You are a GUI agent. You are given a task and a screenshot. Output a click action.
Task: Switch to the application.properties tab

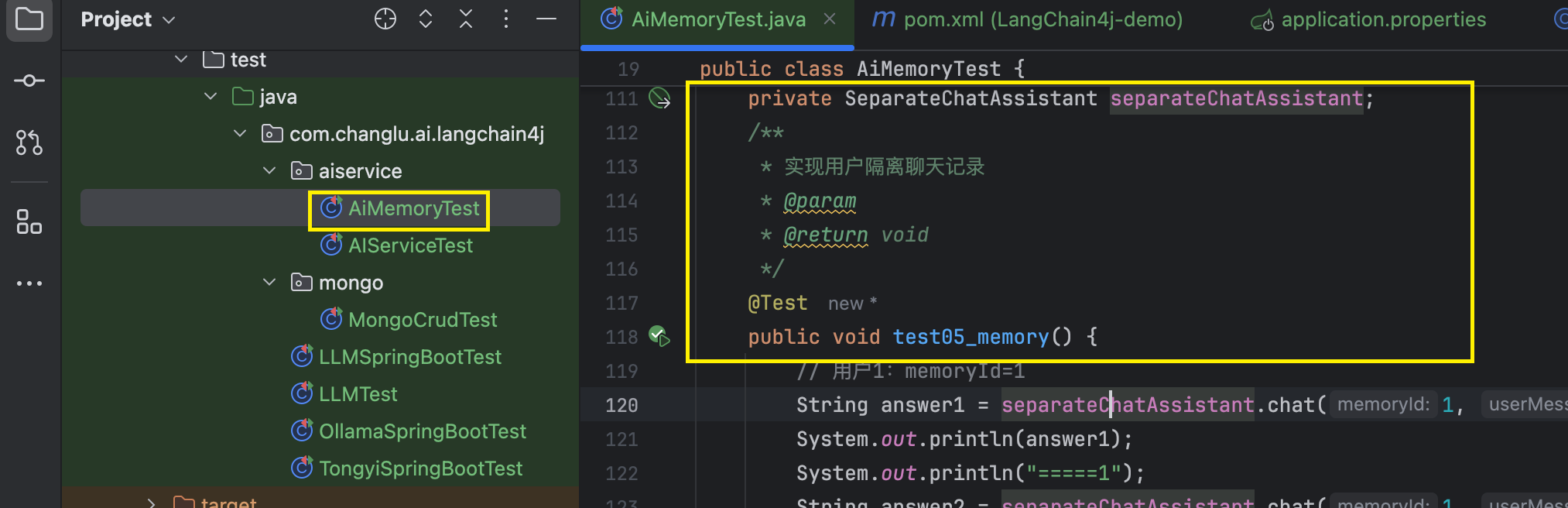point(1368,19)
